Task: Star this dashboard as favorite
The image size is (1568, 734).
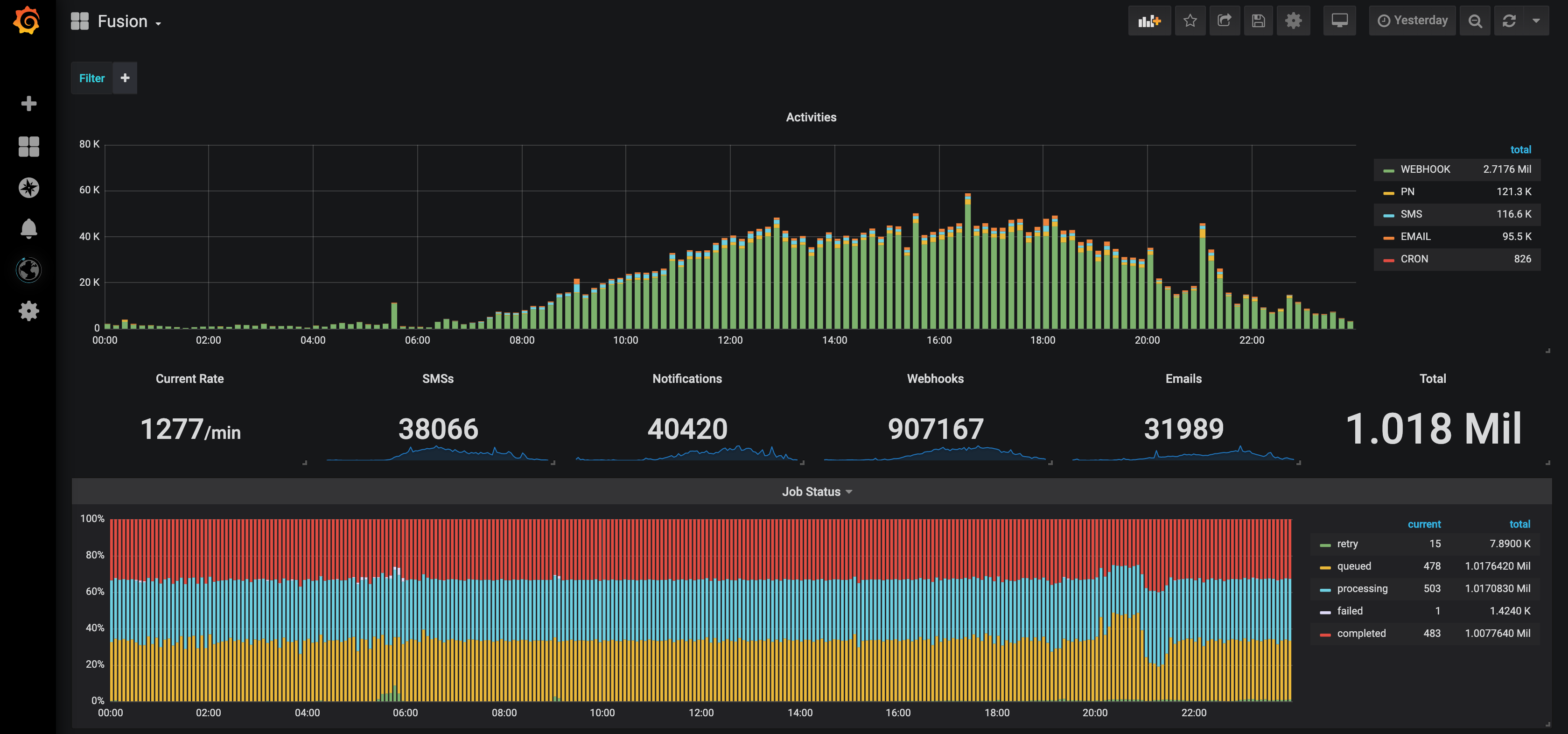Action: 1190,21
